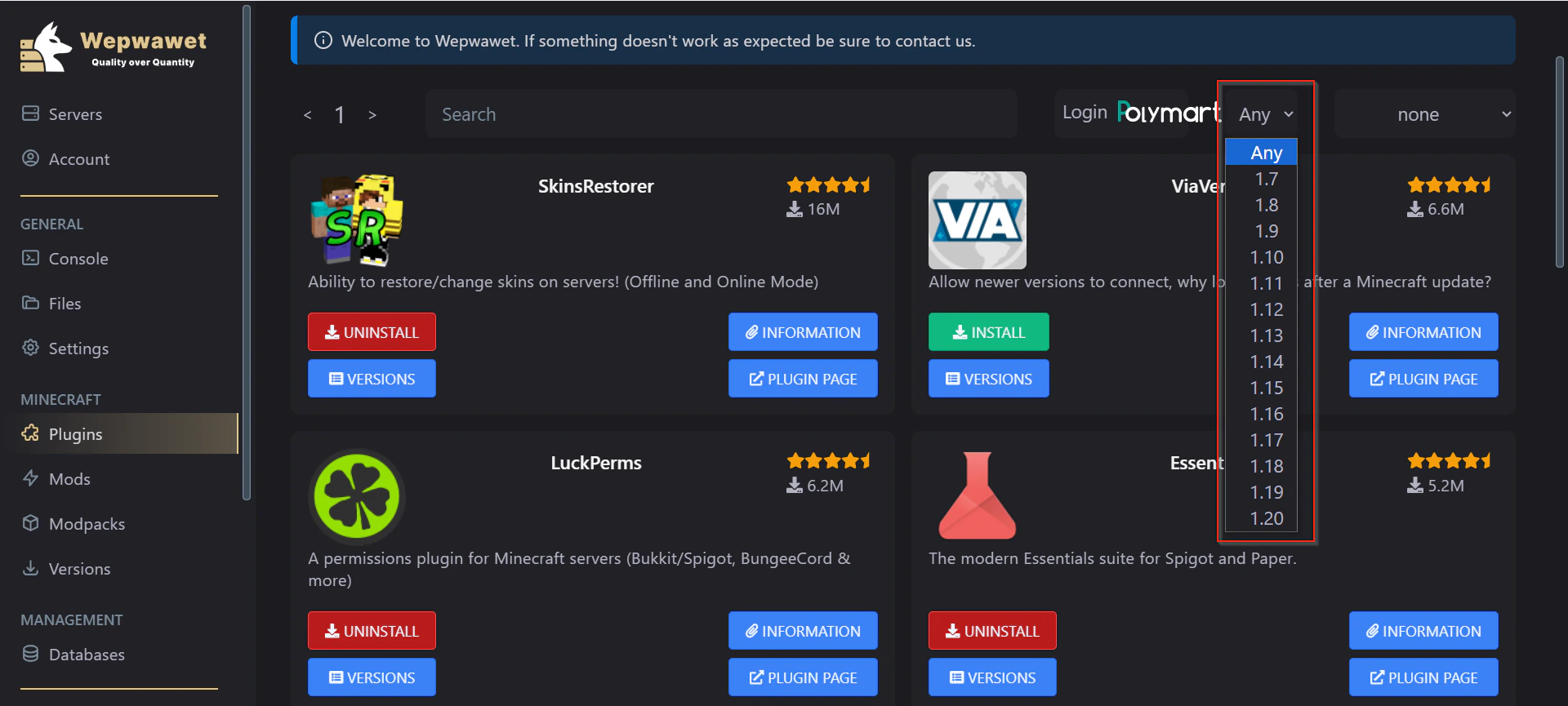Open Databases under Management
This screenshot has width=1568, height=706.
73,655
